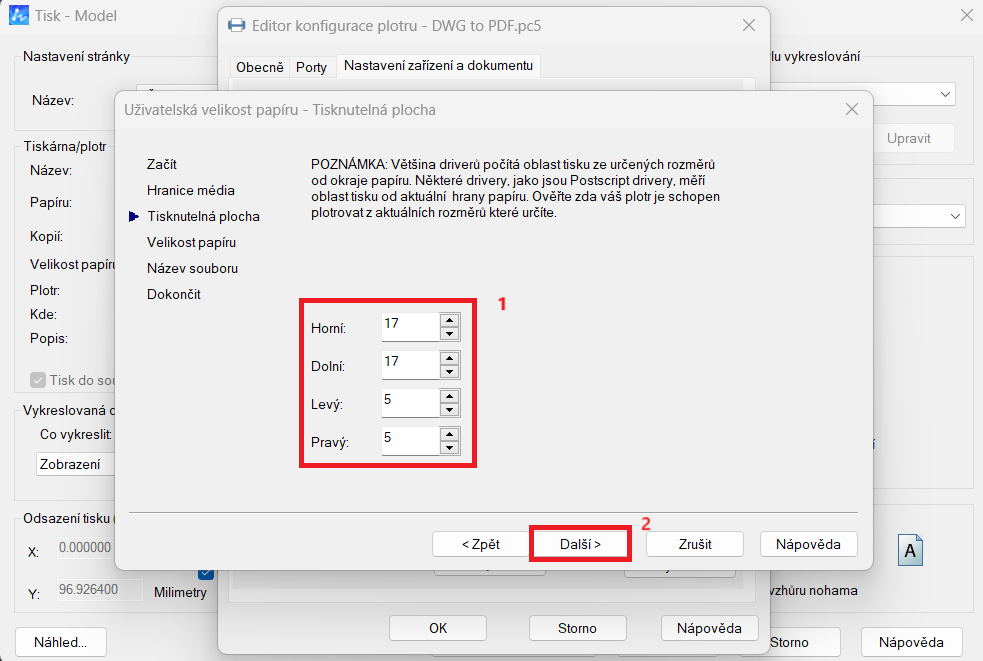The image size is (983, 661).
Task: Toggle the checkbox next to Milimetry
Action: (206, 574)
